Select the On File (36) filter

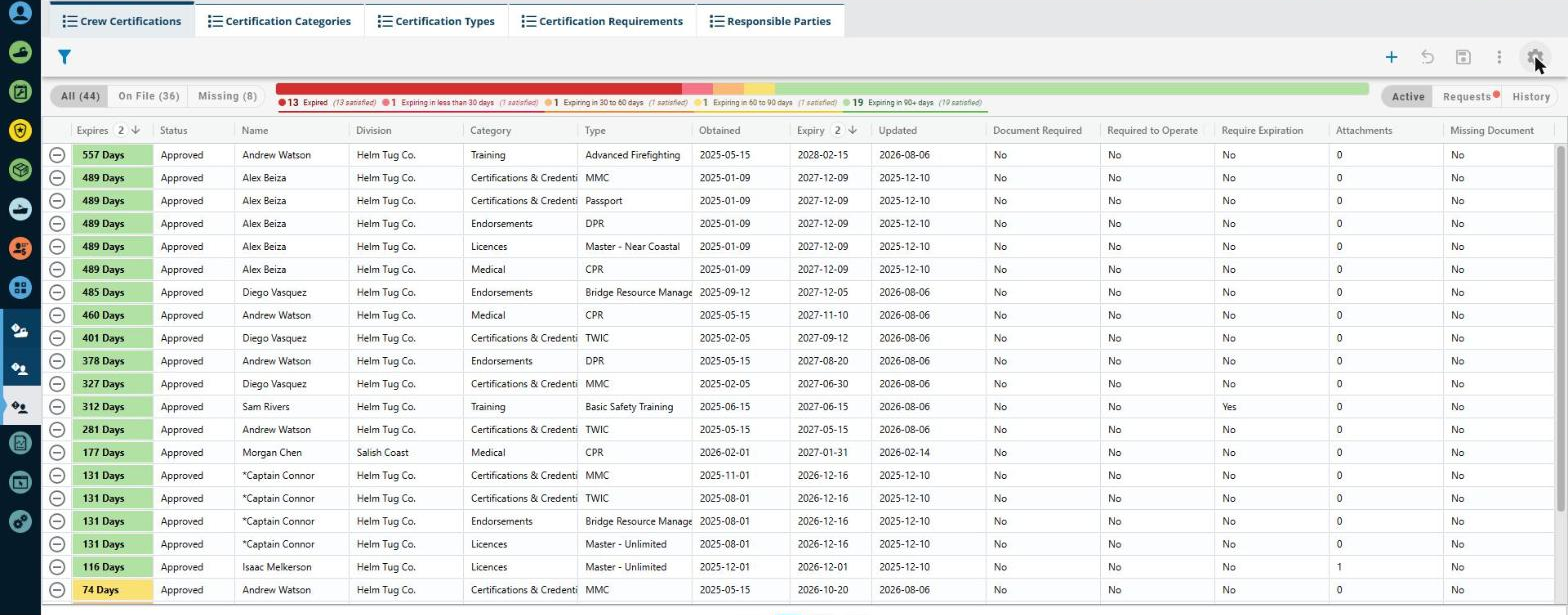(x=148, y=96)
